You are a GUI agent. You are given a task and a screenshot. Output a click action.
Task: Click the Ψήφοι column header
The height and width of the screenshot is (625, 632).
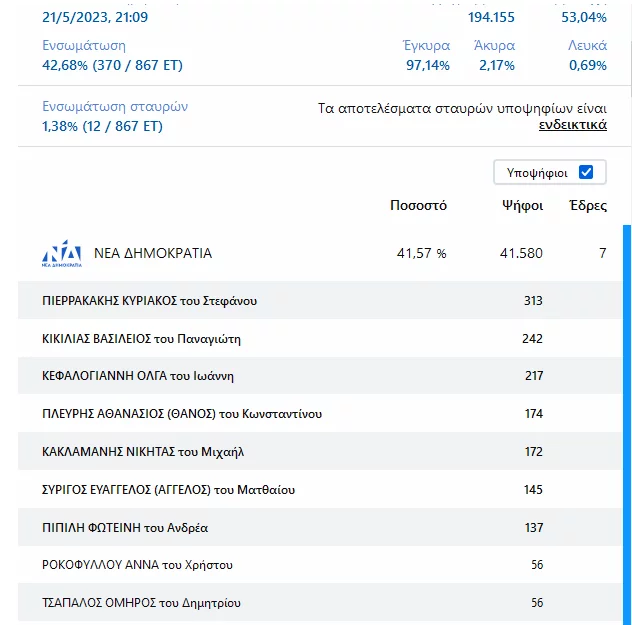[522, 206]
